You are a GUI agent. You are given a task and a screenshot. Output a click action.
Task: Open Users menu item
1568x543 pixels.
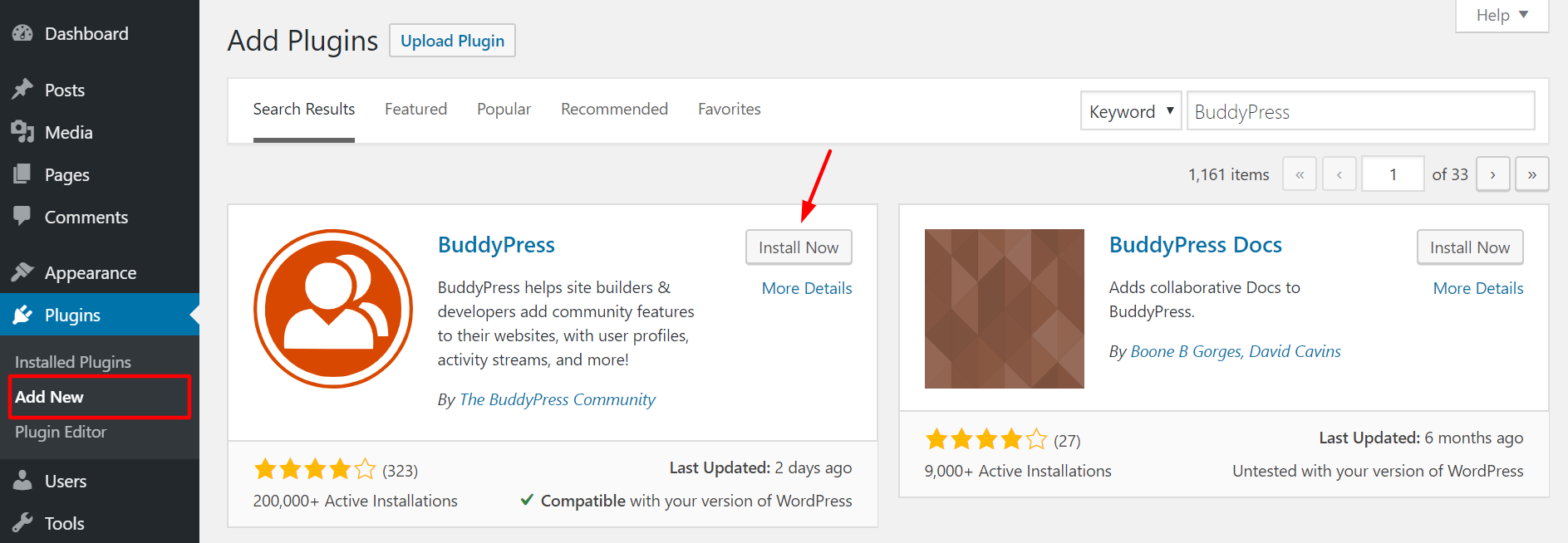point(100,481)
